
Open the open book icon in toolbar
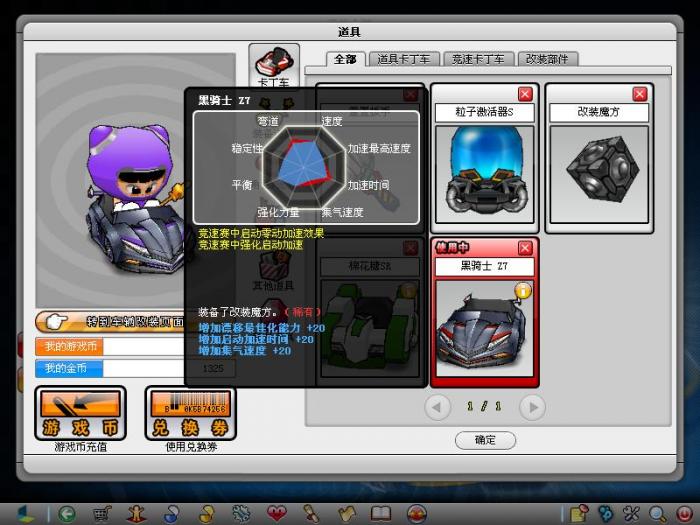(381, 514)
